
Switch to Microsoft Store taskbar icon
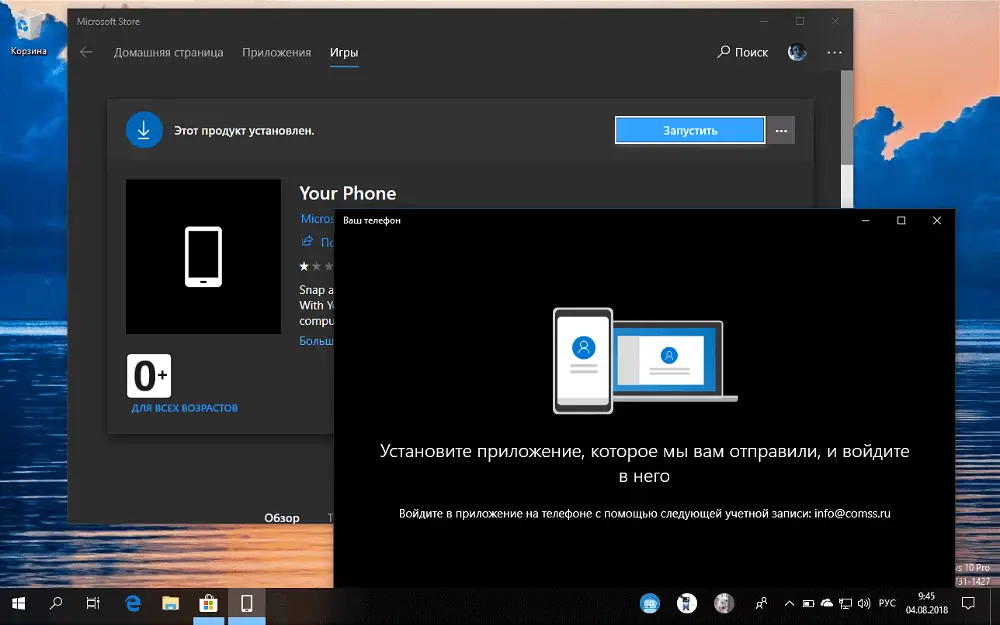point(209,603)
